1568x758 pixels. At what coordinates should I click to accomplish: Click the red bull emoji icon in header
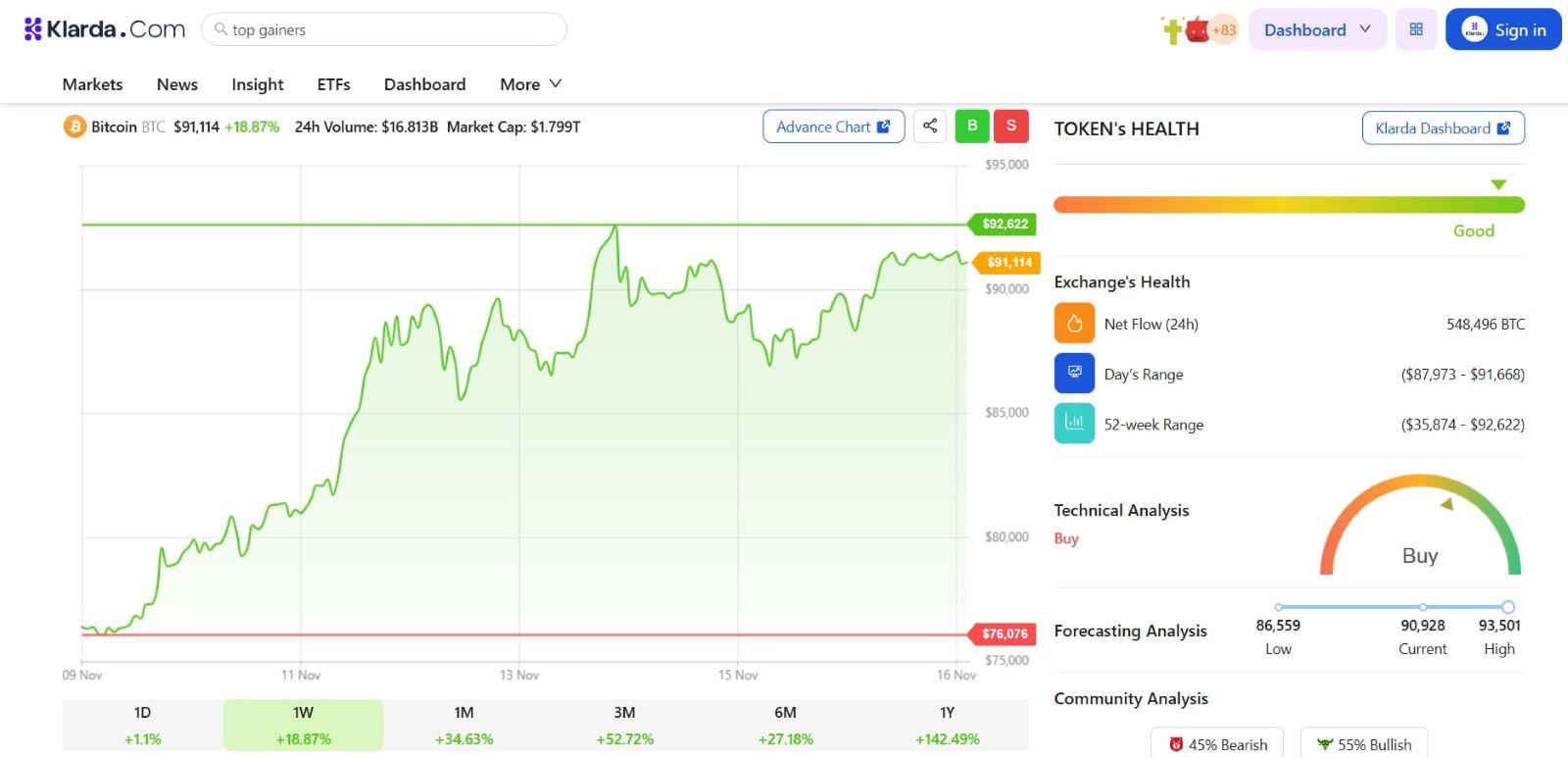(x=1197, y=30)
